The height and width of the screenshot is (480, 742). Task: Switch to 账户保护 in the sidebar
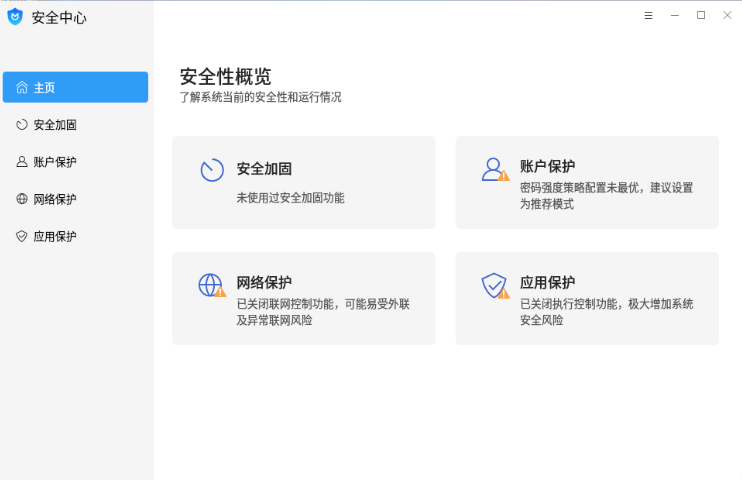[x=75, y=162]
